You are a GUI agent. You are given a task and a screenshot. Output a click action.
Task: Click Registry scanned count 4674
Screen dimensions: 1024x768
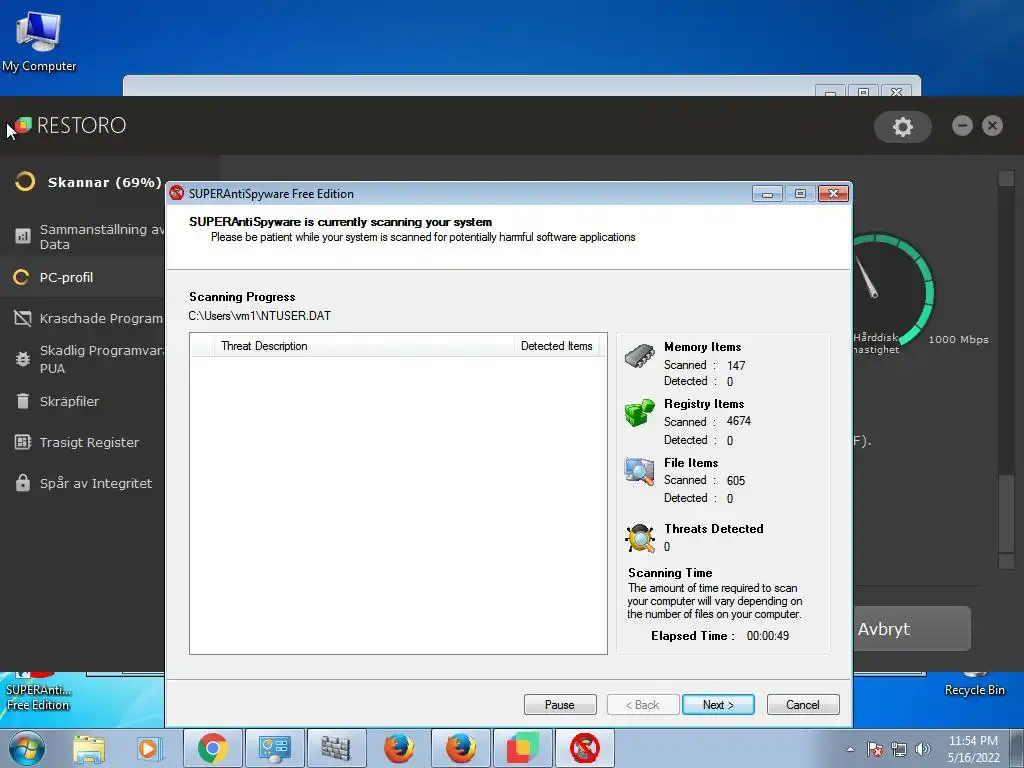739,421
